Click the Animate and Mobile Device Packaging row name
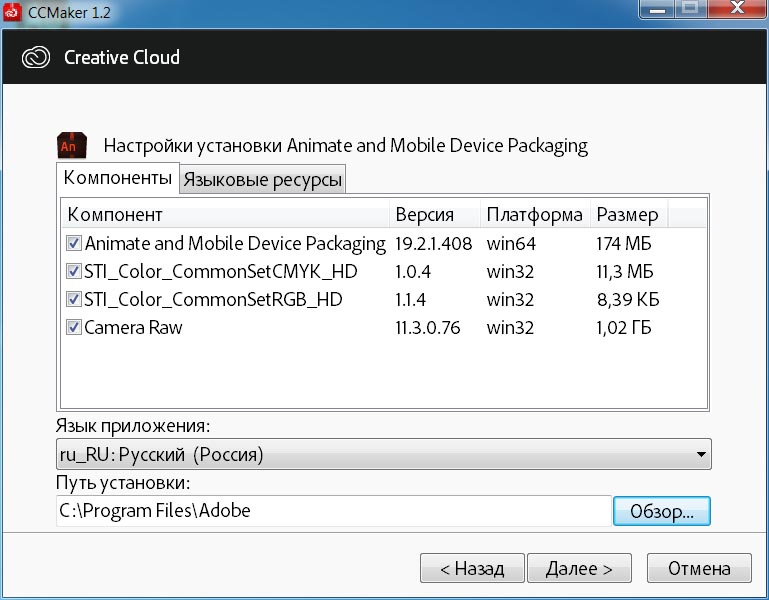This screenshot has width=769, height=600. coord(235,244)
